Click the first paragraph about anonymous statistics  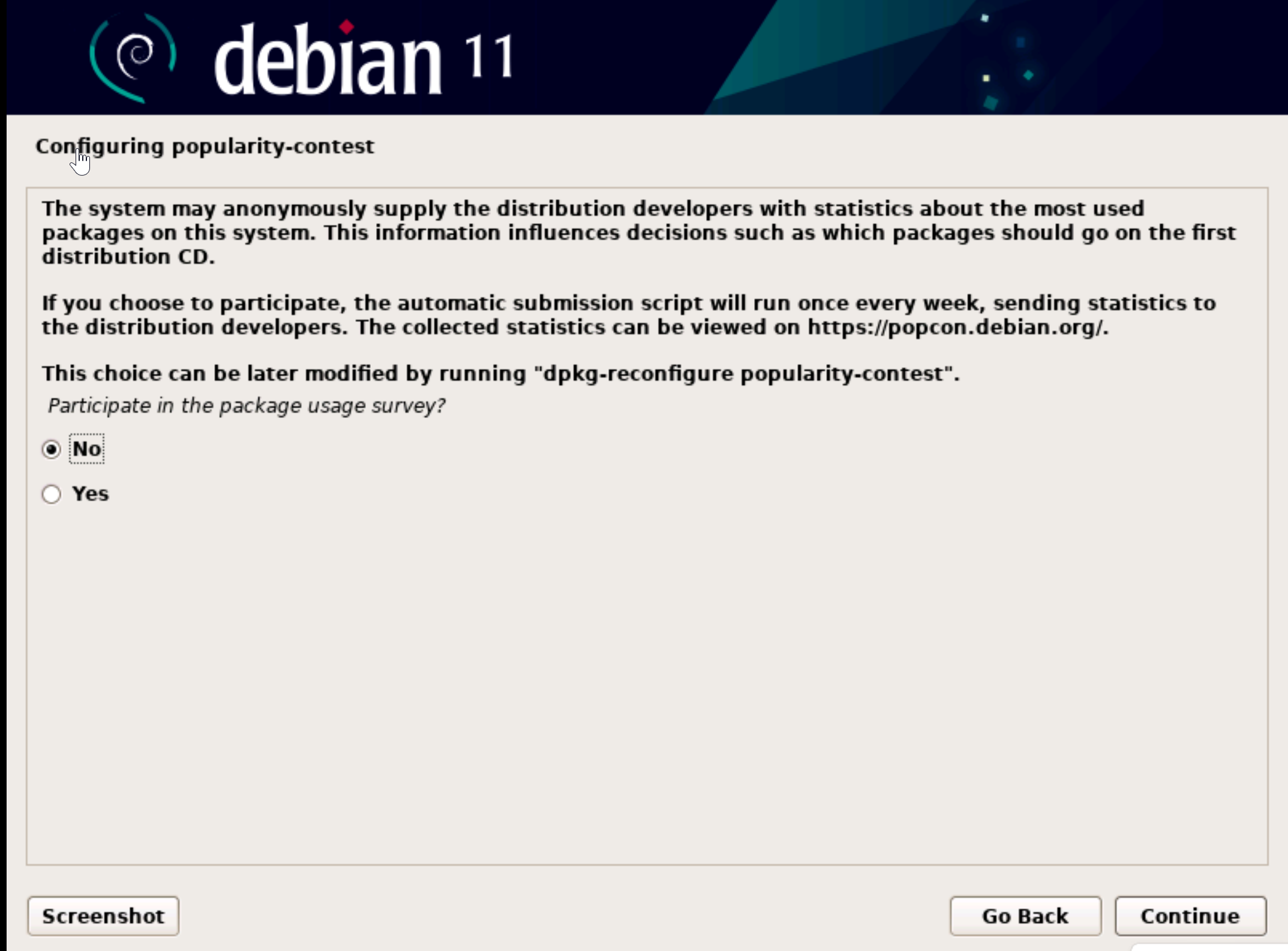(639, 233)
